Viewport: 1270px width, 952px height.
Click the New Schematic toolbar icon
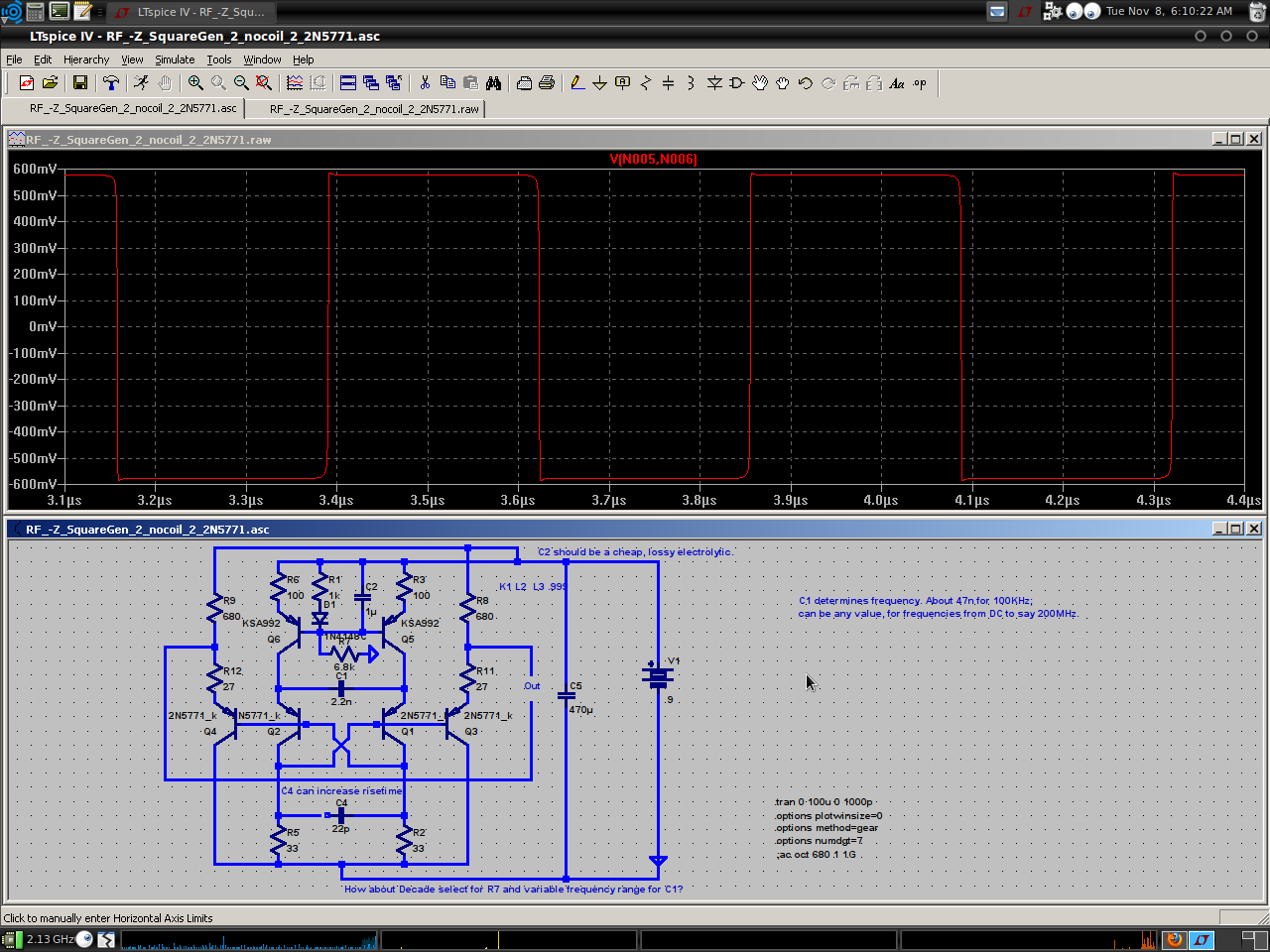(x=27, y=83)
